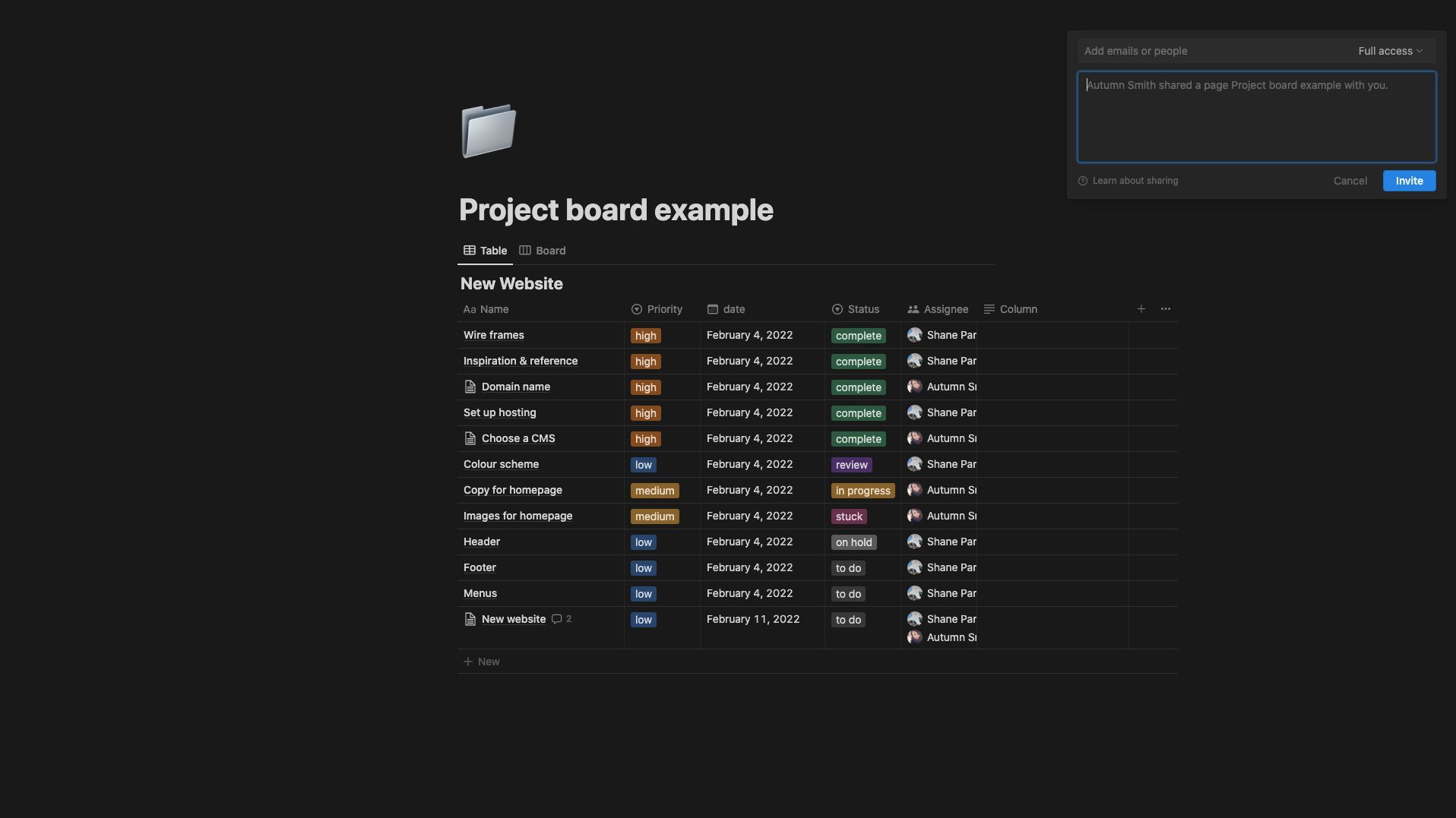
Task: Select the Table view tab
Action: point(486,251)
